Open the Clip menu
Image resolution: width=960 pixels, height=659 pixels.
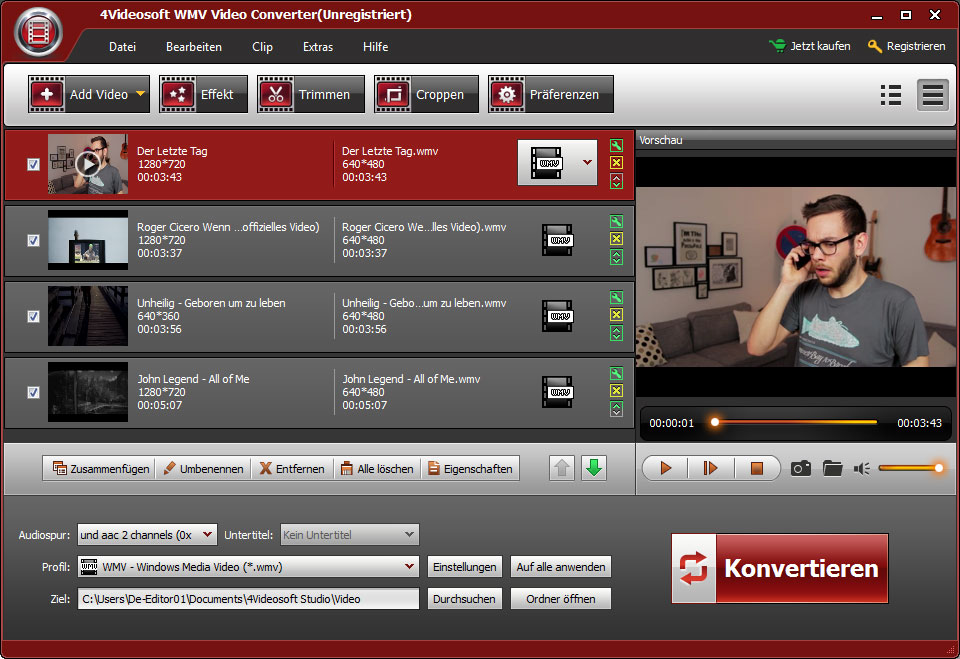click(262, 47)
